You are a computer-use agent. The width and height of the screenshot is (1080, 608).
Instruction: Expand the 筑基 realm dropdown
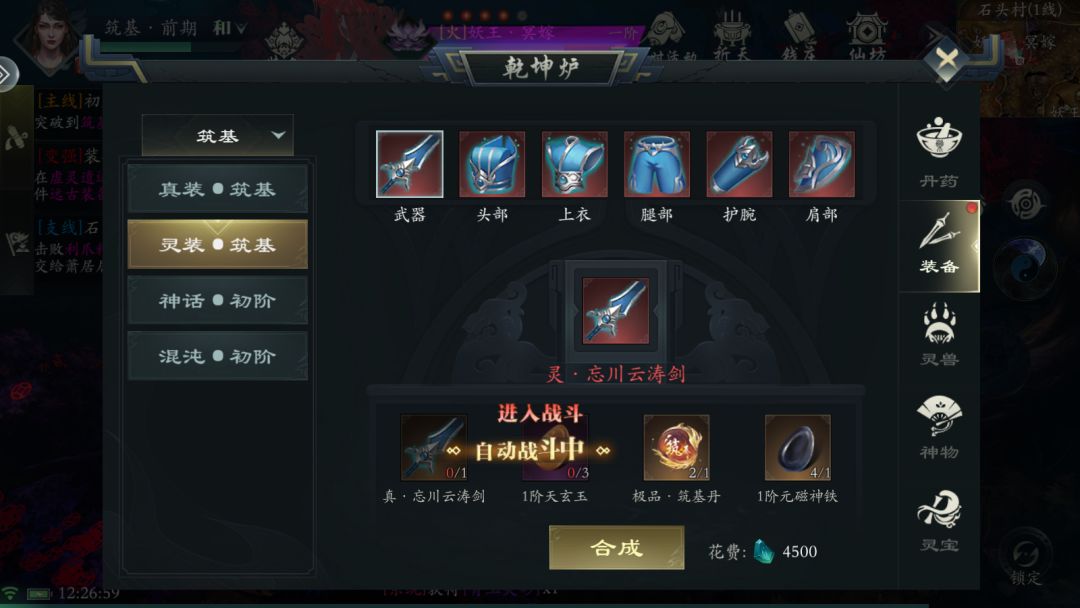pyautogui.click(x=218, y=135)
